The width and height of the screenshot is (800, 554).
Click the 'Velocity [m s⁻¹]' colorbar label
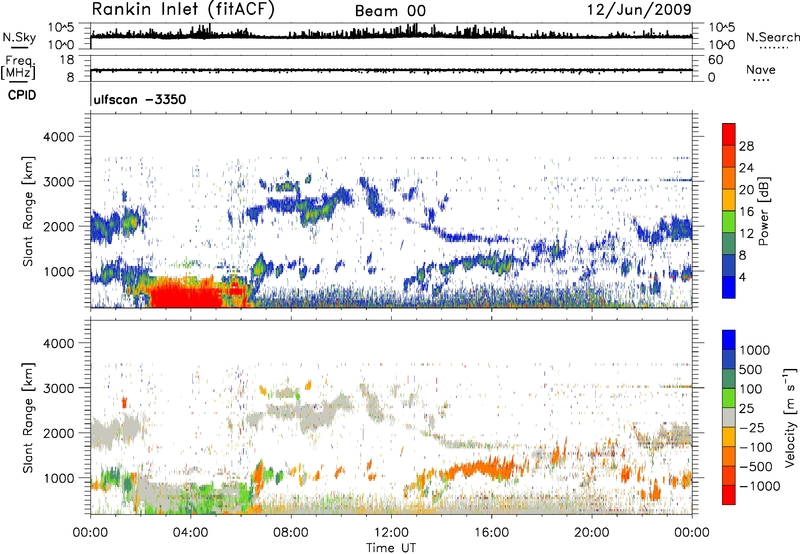click(790, 416)
